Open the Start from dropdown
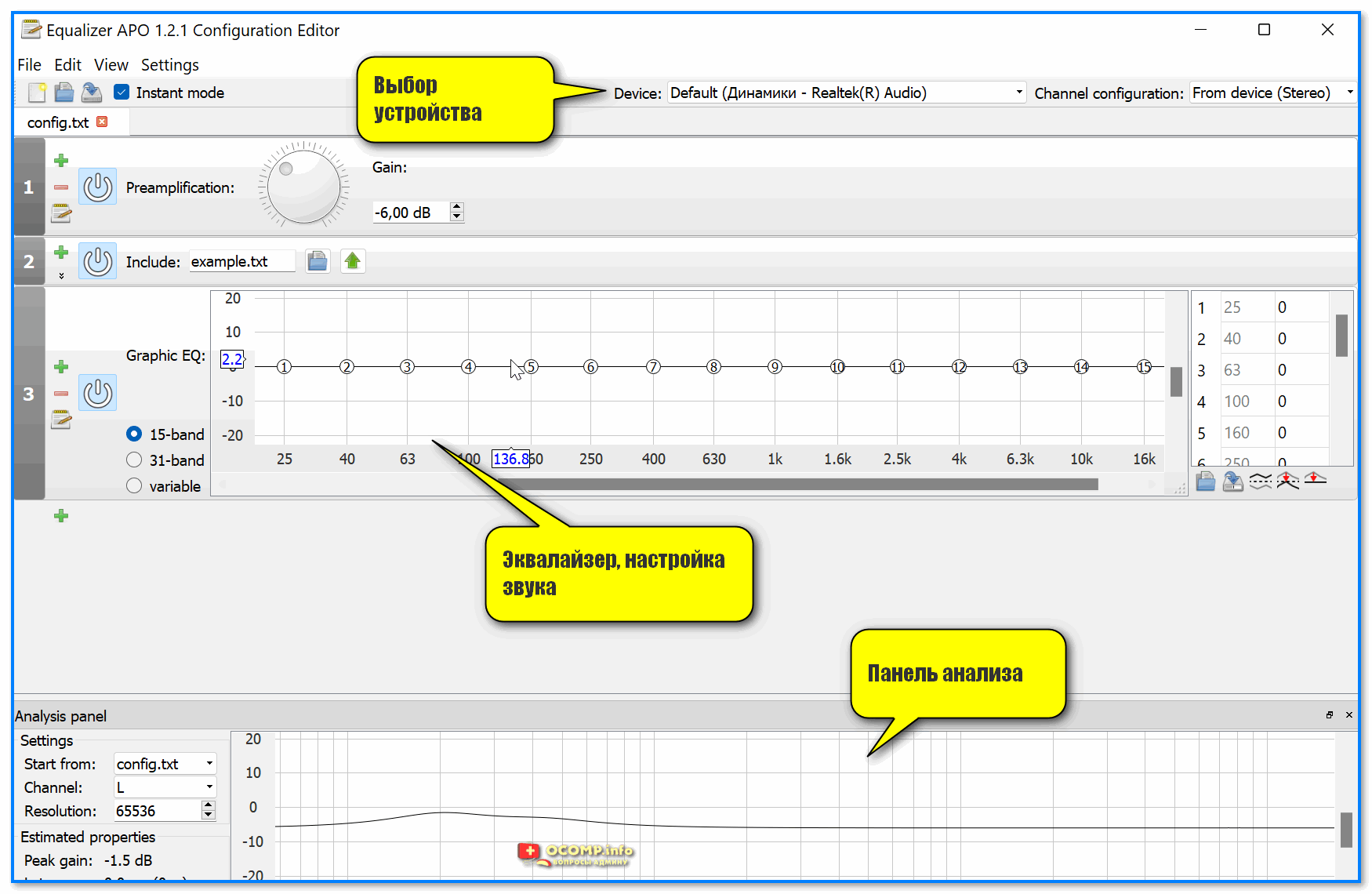 (165, 764)
